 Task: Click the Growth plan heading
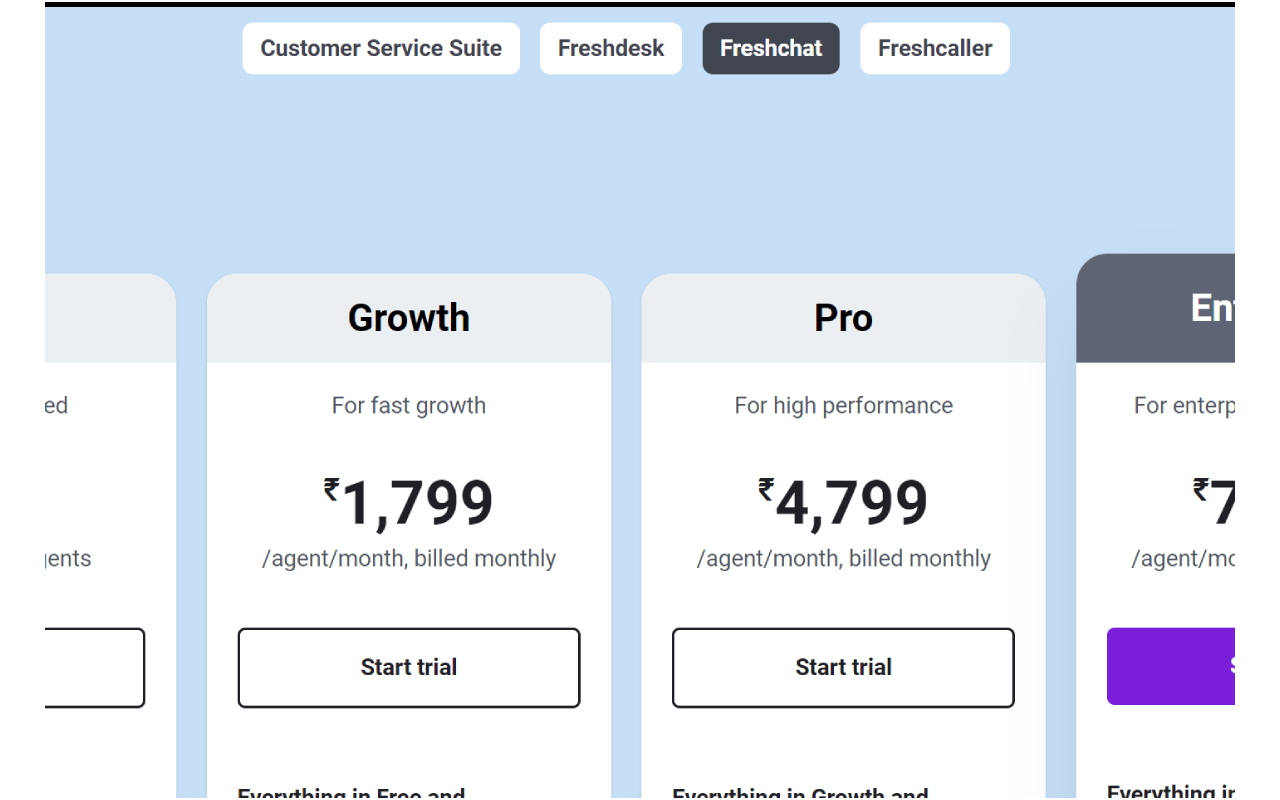[409, 318]
